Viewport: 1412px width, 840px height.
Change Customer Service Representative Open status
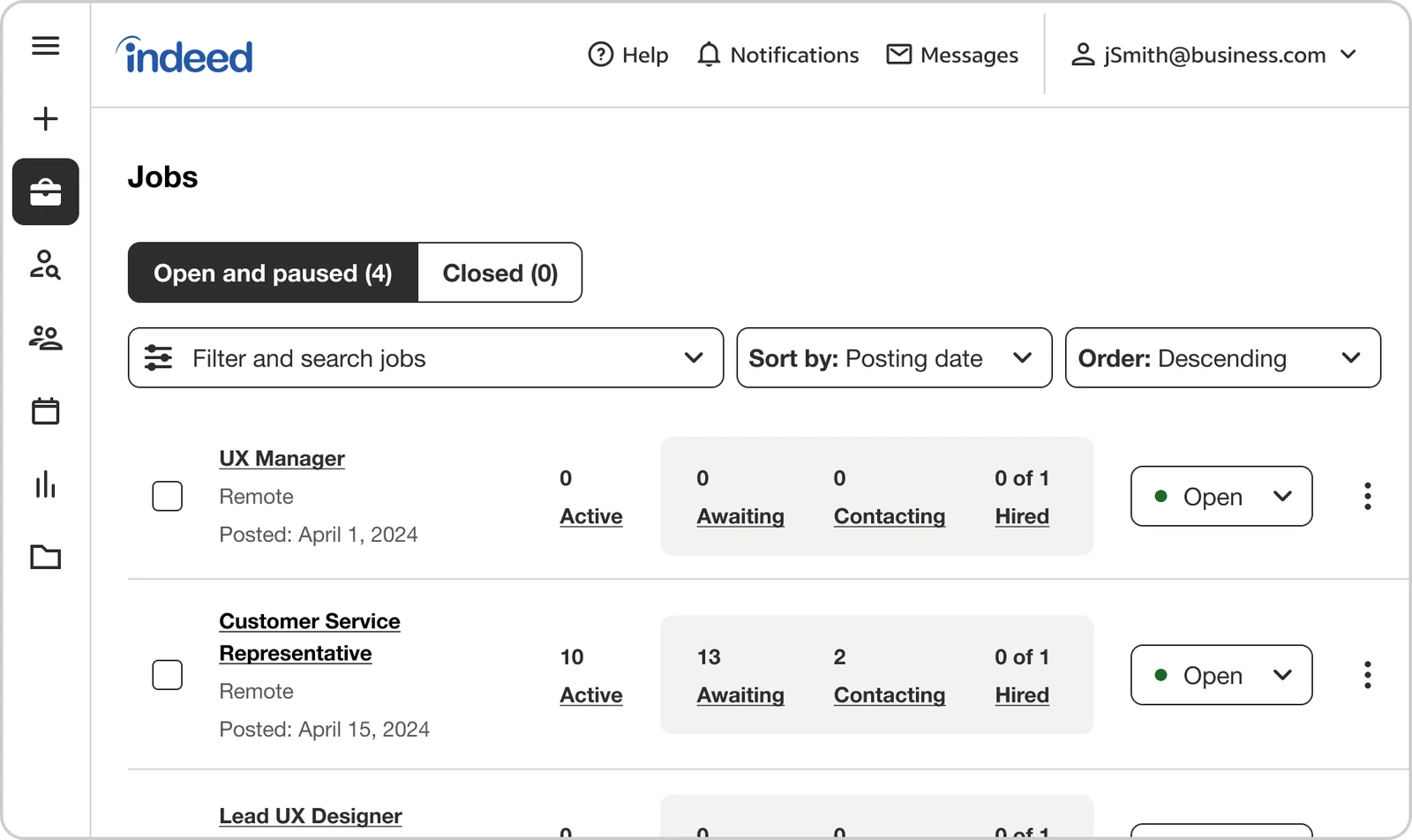point(1221,675)
